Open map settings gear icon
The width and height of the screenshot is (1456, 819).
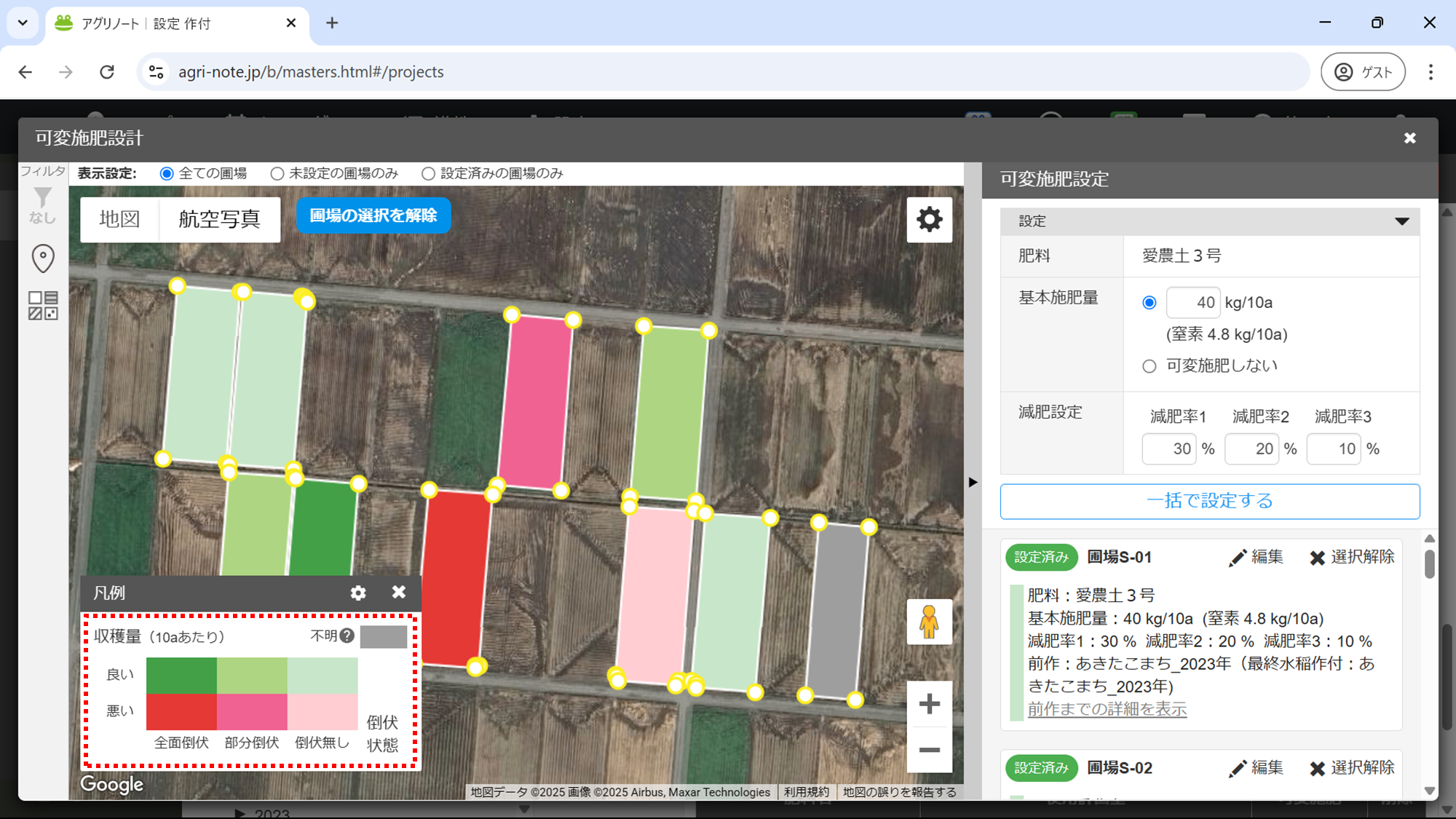coord(929,219)
